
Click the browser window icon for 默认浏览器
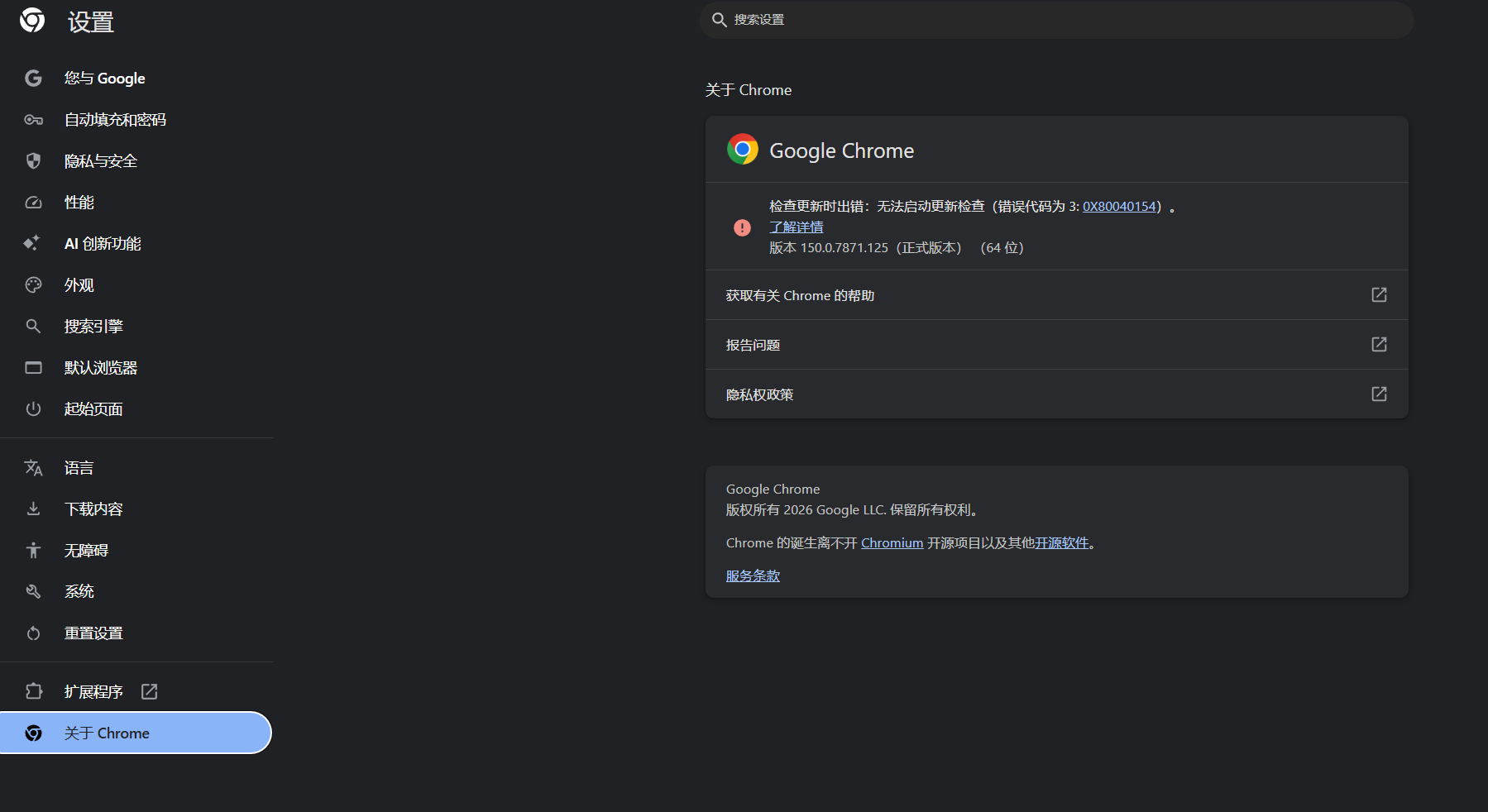tap(33, 368)
